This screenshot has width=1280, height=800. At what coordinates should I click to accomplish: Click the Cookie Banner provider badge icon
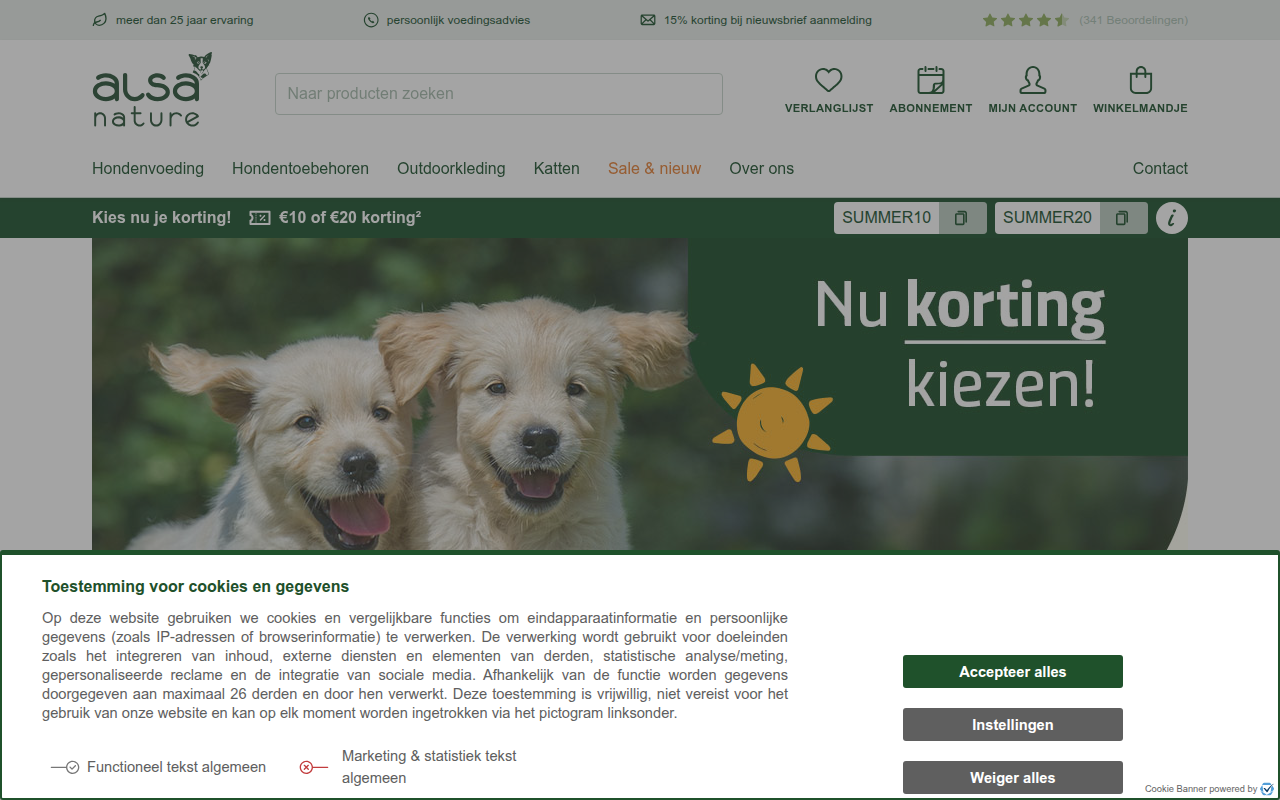pyautogui.click(x=1267, y=789)
